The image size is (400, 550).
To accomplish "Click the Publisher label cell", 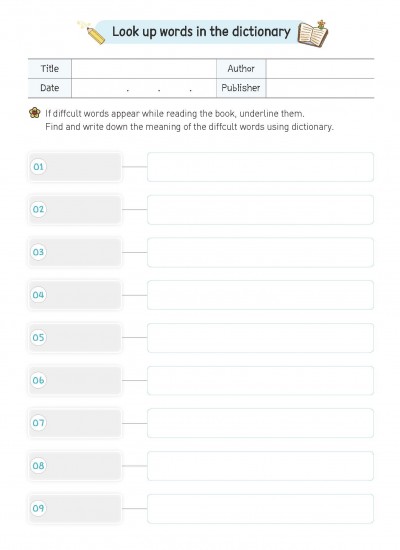I will [x=241, y=88].
